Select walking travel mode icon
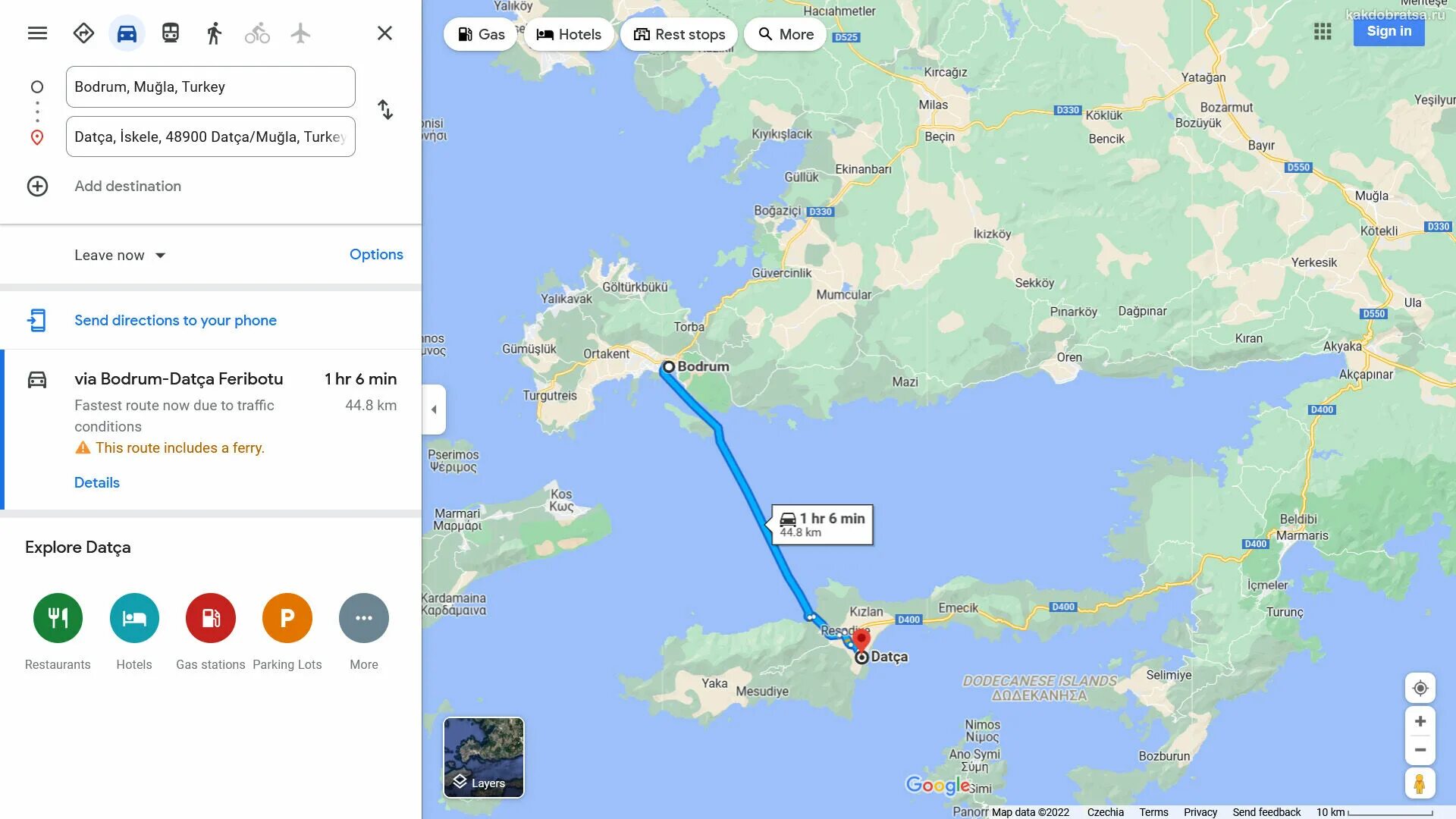 [x=215, y=33]
